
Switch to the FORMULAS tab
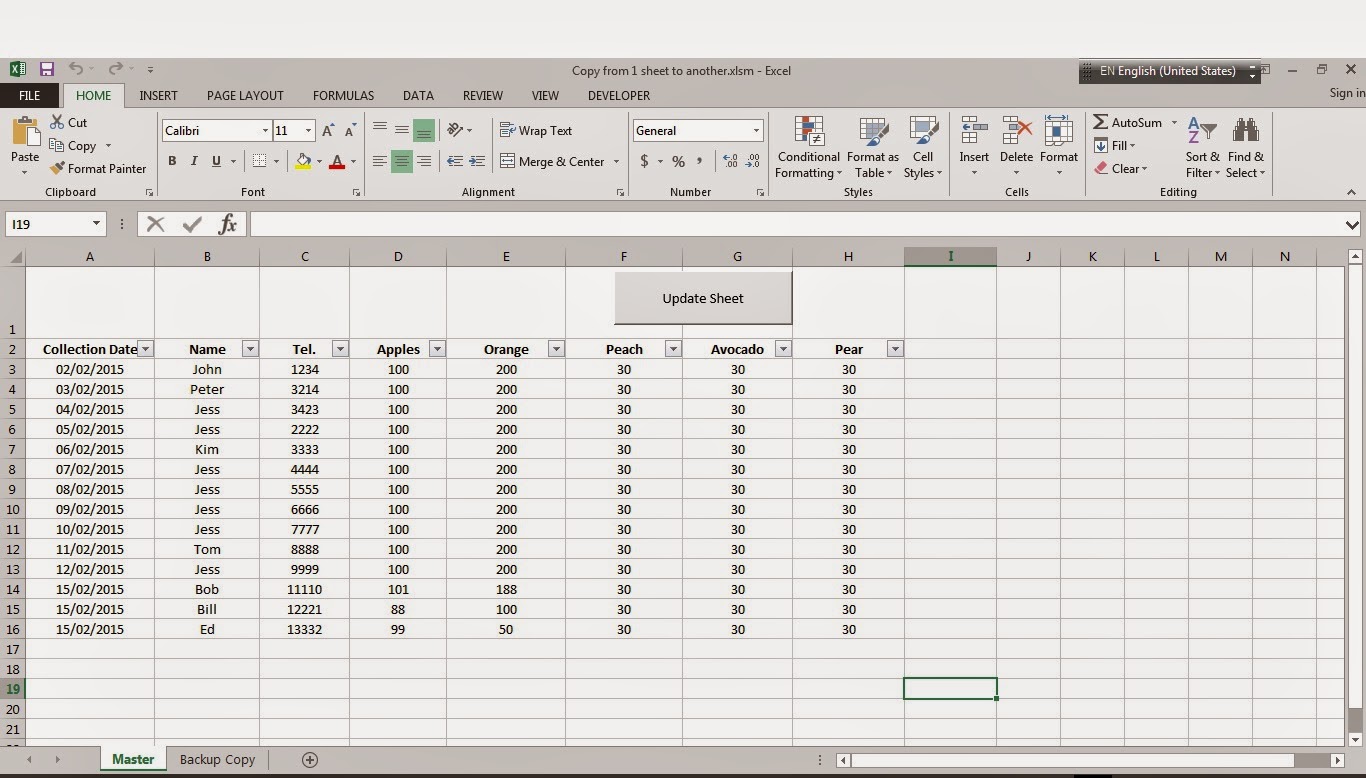click(x=343, y=96)
